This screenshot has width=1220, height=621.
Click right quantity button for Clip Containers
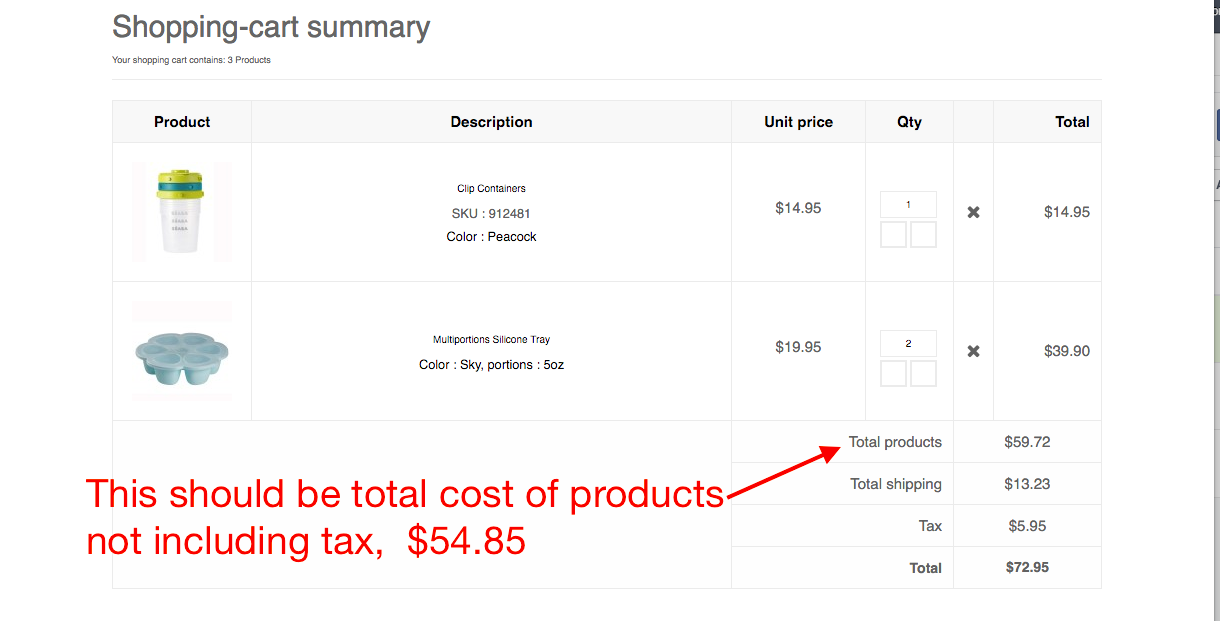(924, 235)
